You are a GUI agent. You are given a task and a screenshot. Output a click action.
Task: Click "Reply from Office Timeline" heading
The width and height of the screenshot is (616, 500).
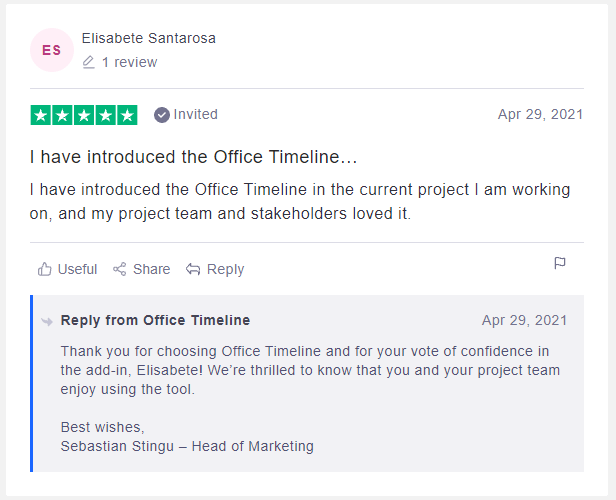click(x=155, y=320)
